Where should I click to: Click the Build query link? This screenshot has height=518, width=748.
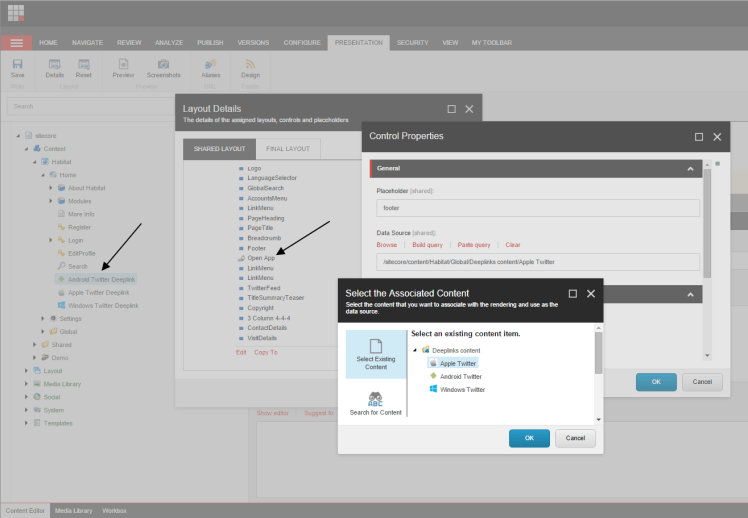[x=427, y=245]
